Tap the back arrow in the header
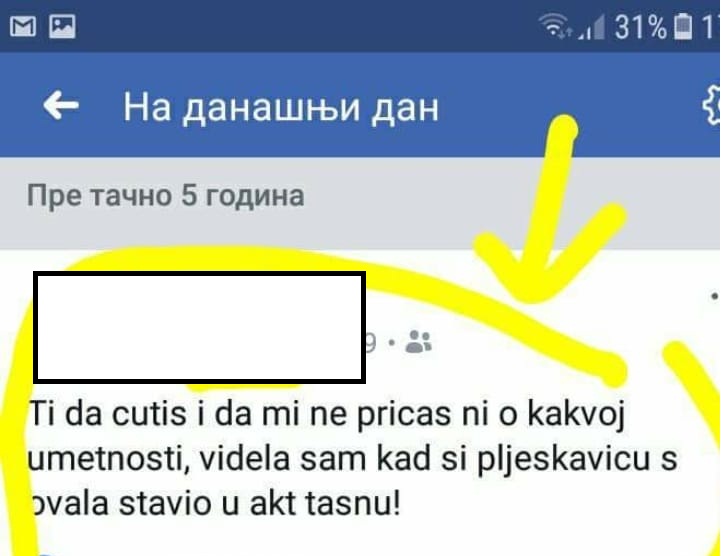Viewport: 724px width, 556px height. point(60,106)
